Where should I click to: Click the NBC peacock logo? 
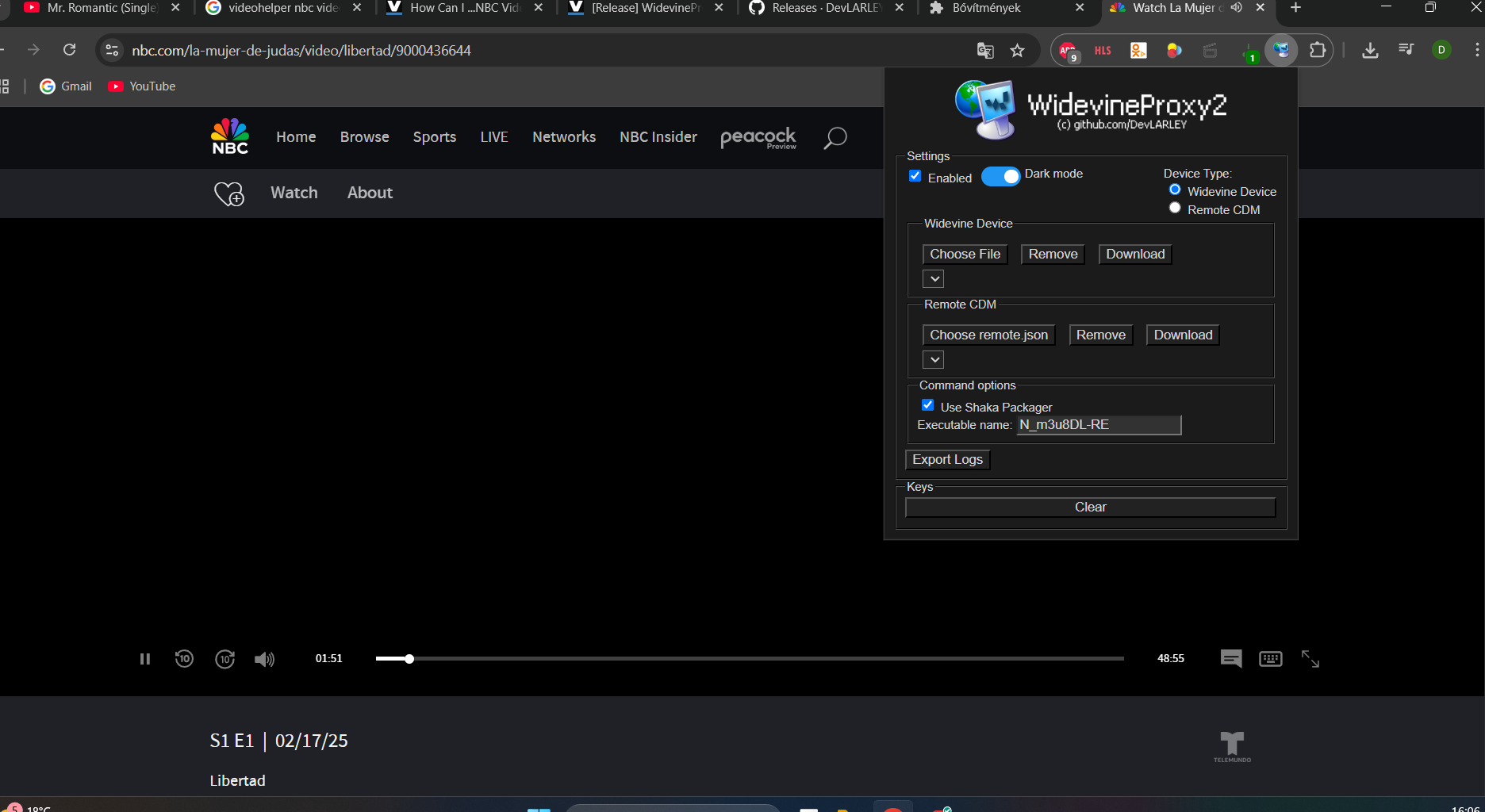(230, 136)
